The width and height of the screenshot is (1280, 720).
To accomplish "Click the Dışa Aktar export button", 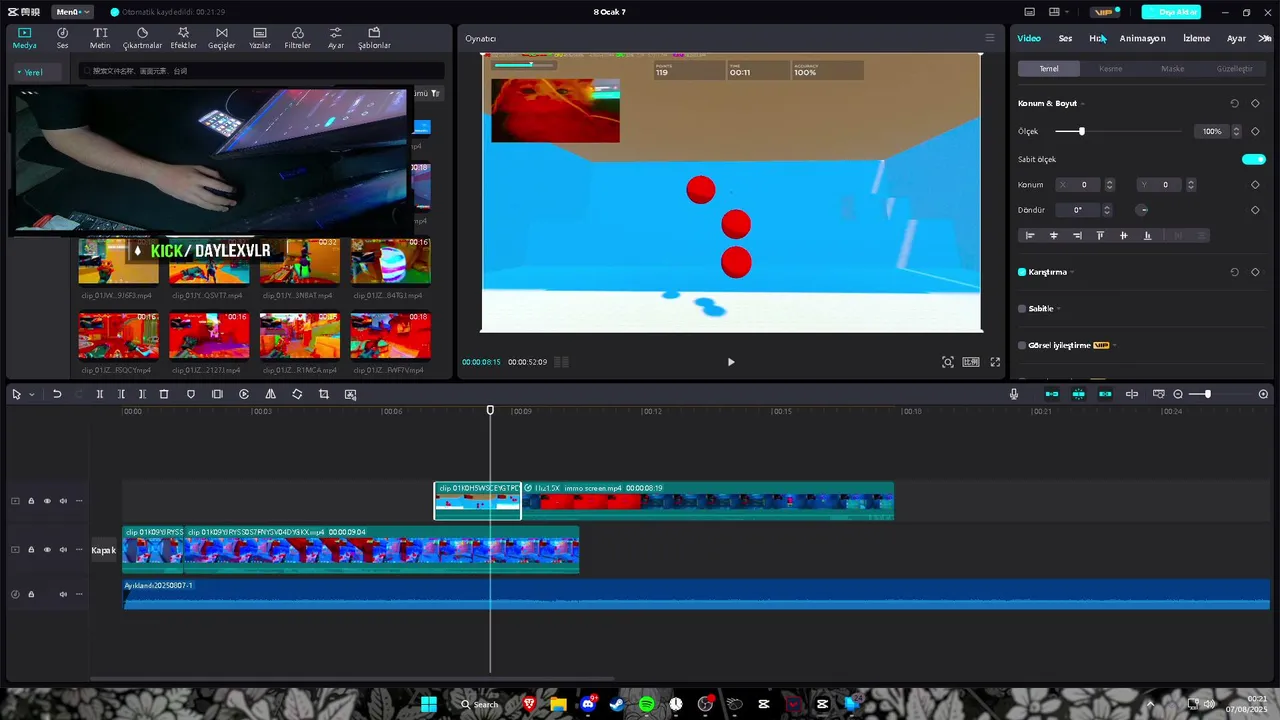I will click(x=1171, y=12).
